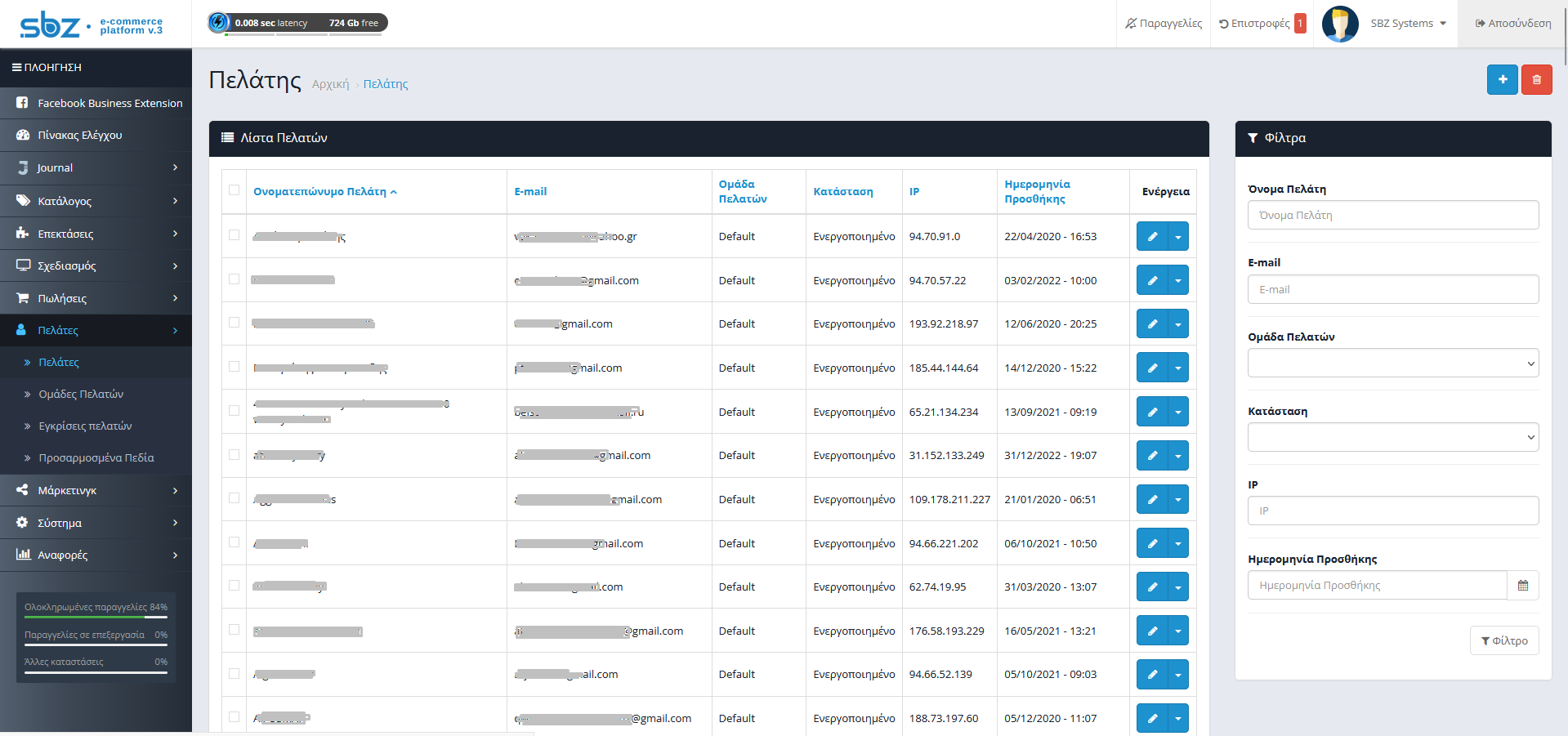Screen dimensions: 1568x736
Task: Click the Φίλτρο filter button
Action: tap(1503, 641)
